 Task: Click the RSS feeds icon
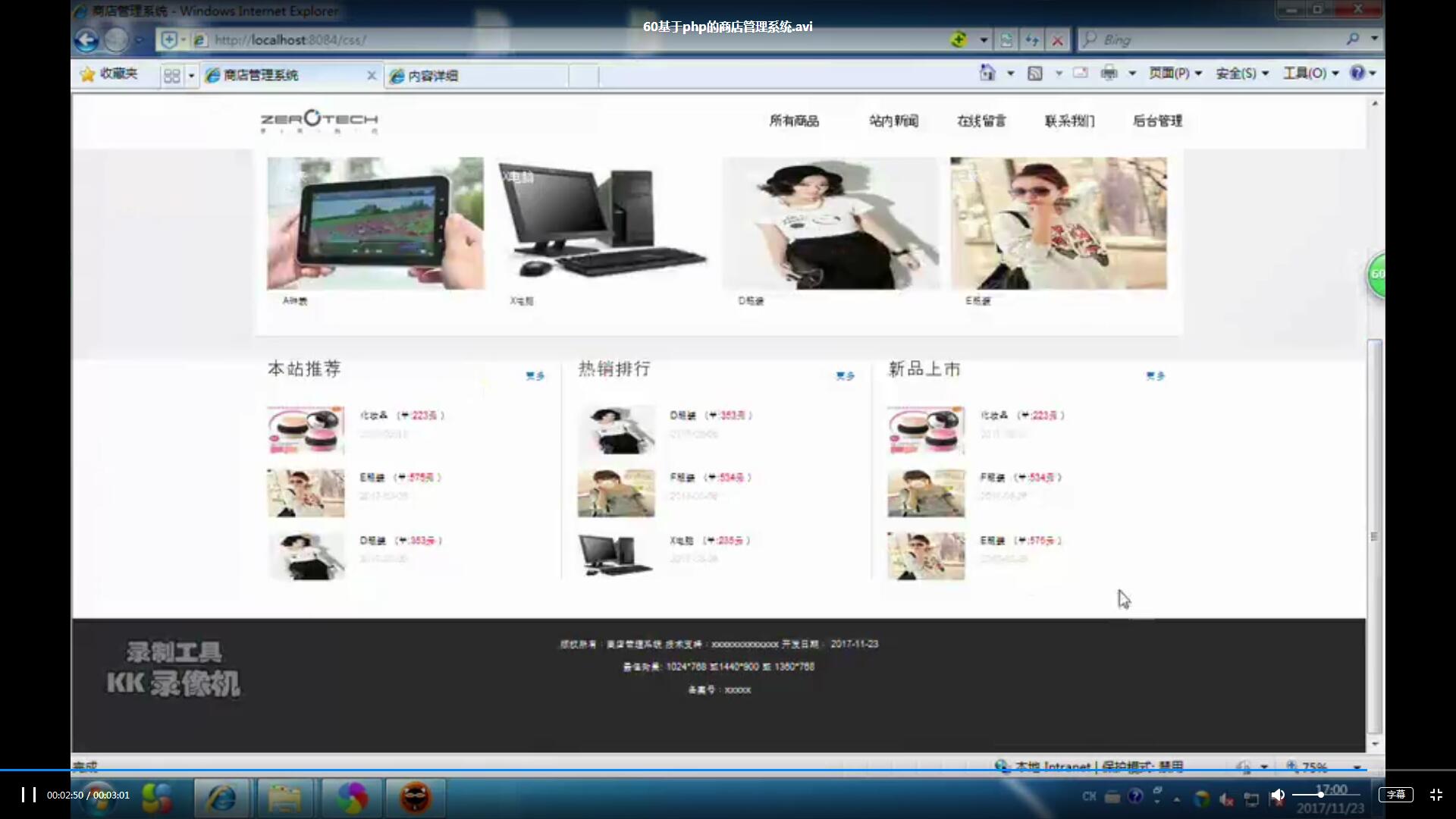pyautogui.click(x=1035, y=73)
